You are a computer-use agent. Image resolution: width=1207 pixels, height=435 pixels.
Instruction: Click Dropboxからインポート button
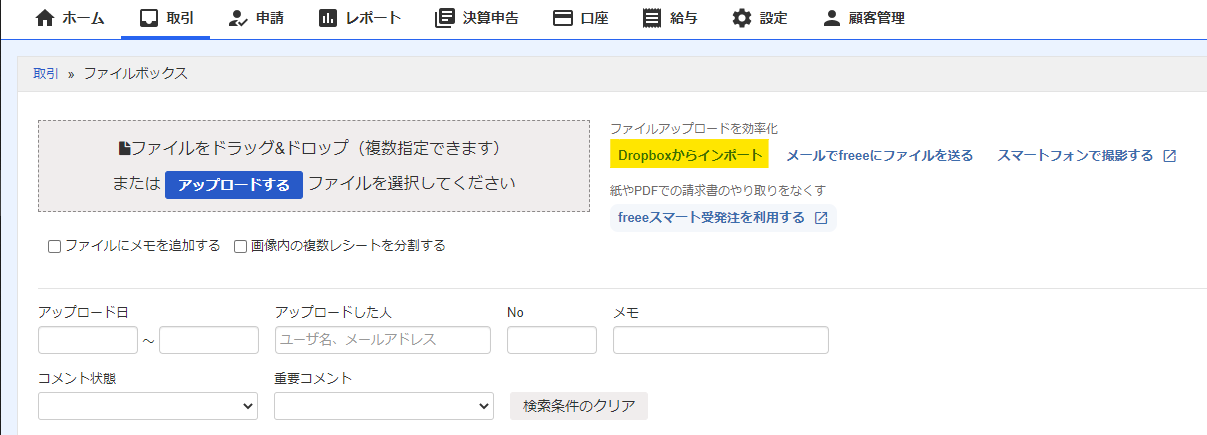pos(689,155)
